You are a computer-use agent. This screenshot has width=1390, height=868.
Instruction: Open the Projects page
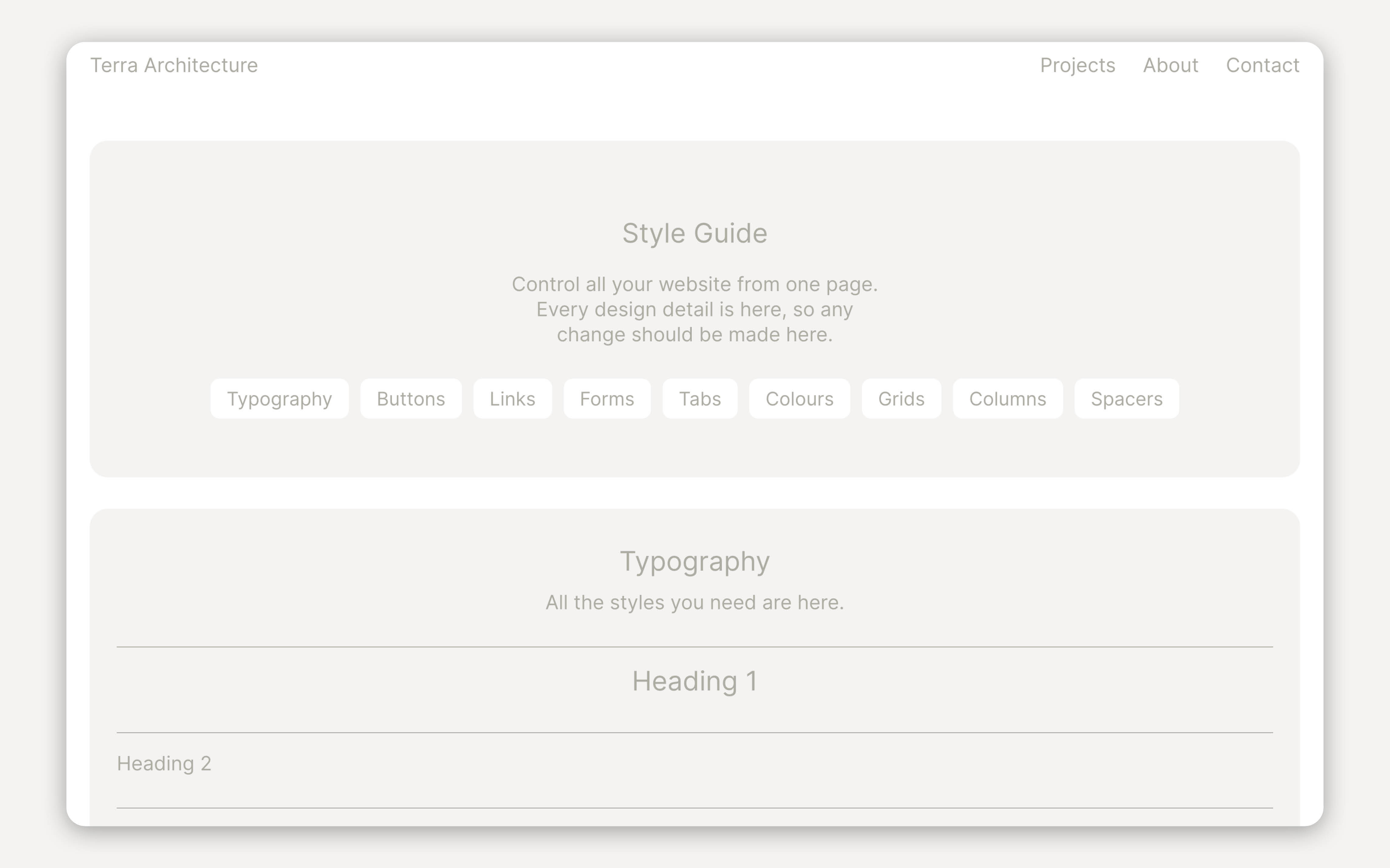tap(1077, 65)
